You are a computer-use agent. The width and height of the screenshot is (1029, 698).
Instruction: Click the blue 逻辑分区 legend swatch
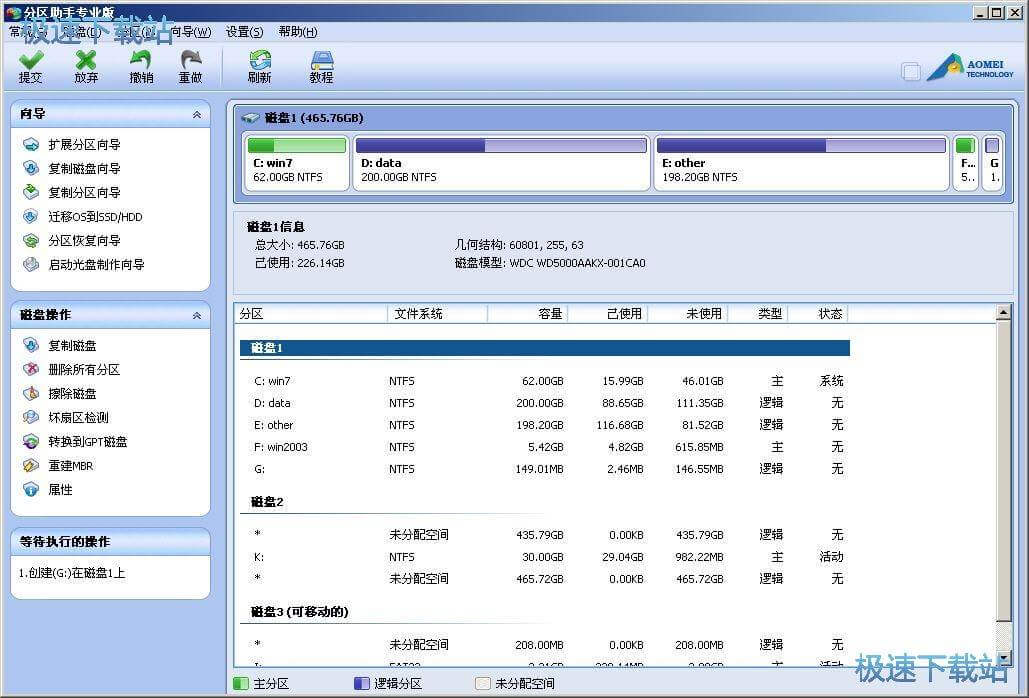click(362, 684)
